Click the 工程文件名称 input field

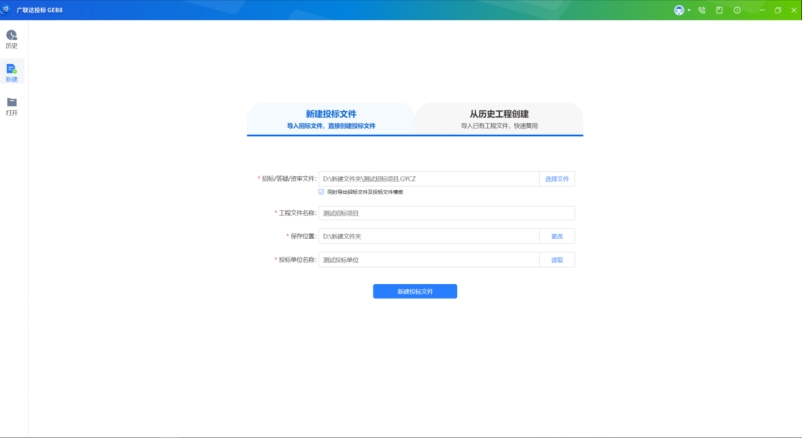pyautogui.click(x=445, y=213)
